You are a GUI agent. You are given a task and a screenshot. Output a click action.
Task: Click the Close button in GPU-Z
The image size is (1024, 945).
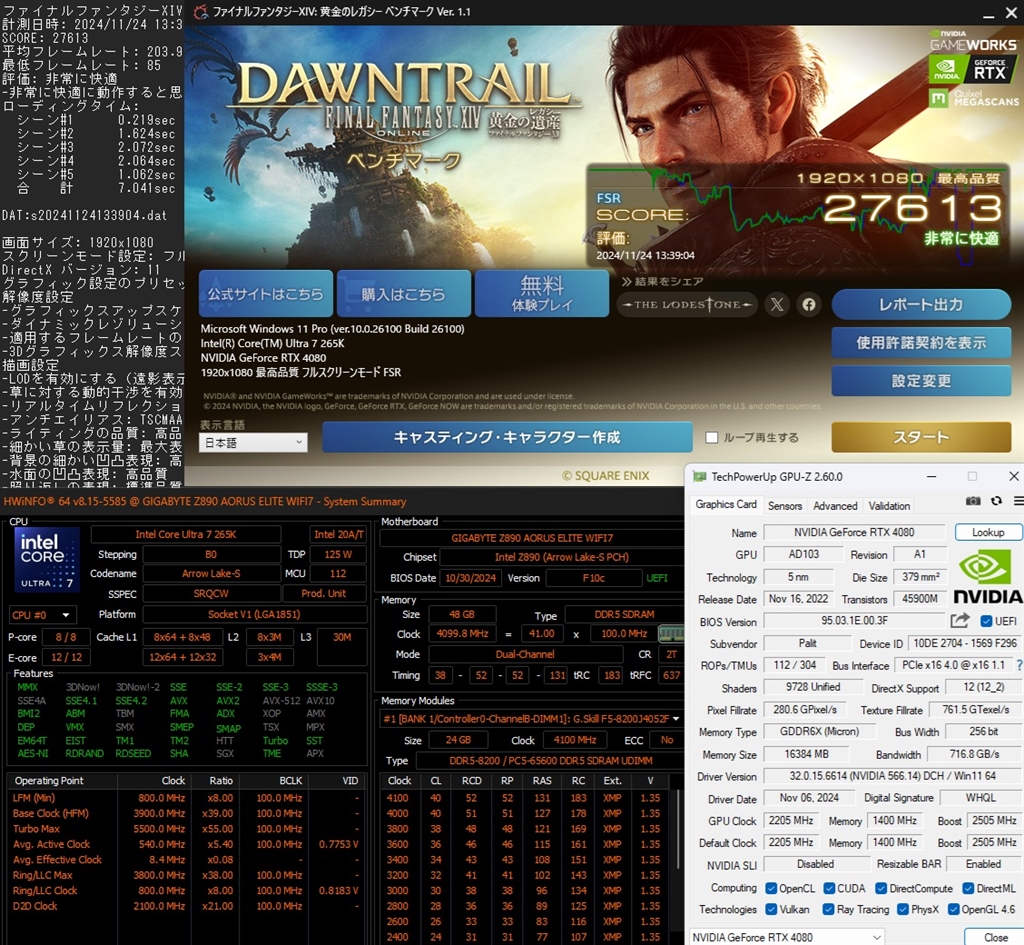pos(994,937)
